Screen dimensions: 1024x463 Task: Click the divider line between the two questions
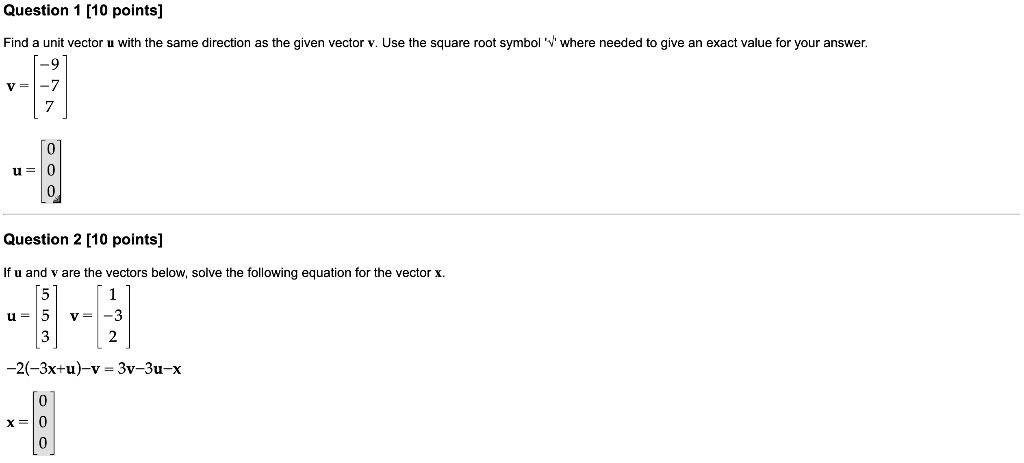(x=512, y=214)
